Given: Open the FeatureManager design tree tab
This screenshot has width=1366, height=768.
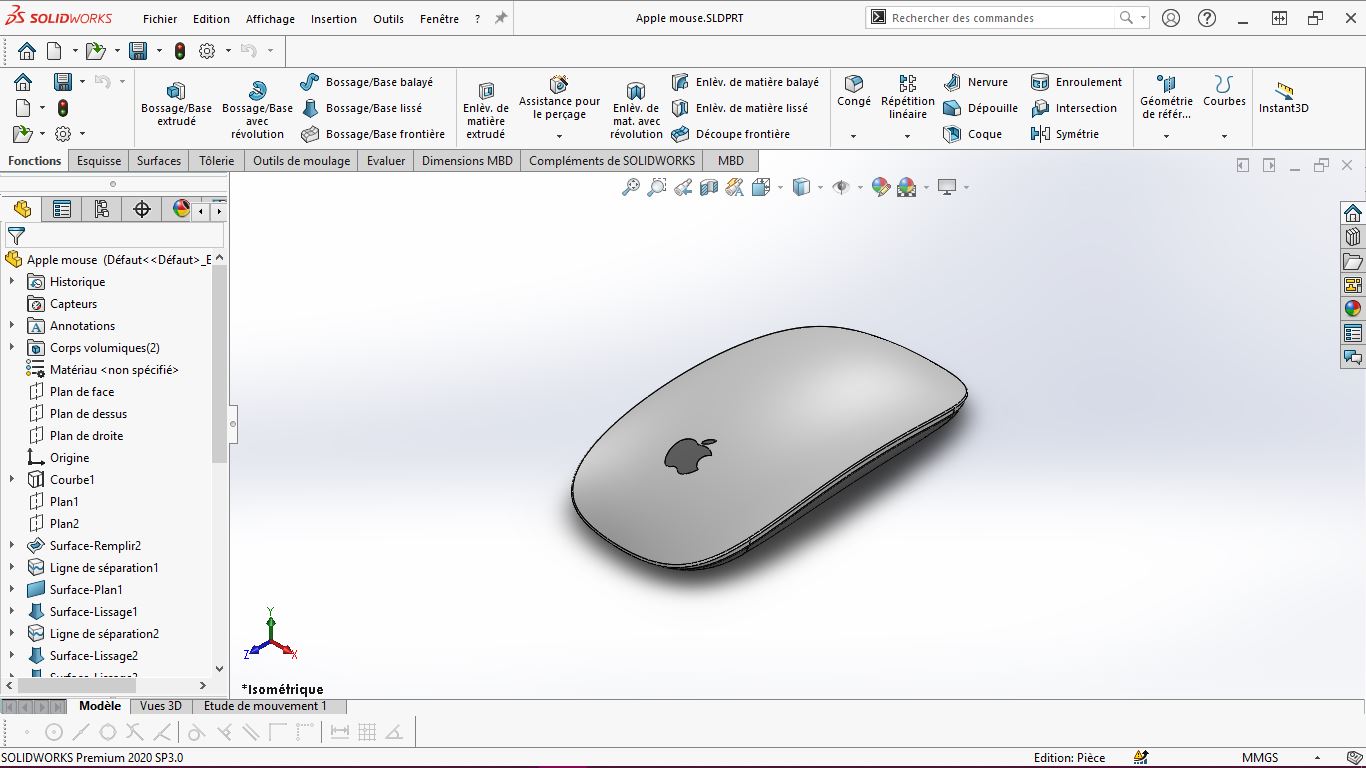Looking at the screenshot, I should pos(22,209).
